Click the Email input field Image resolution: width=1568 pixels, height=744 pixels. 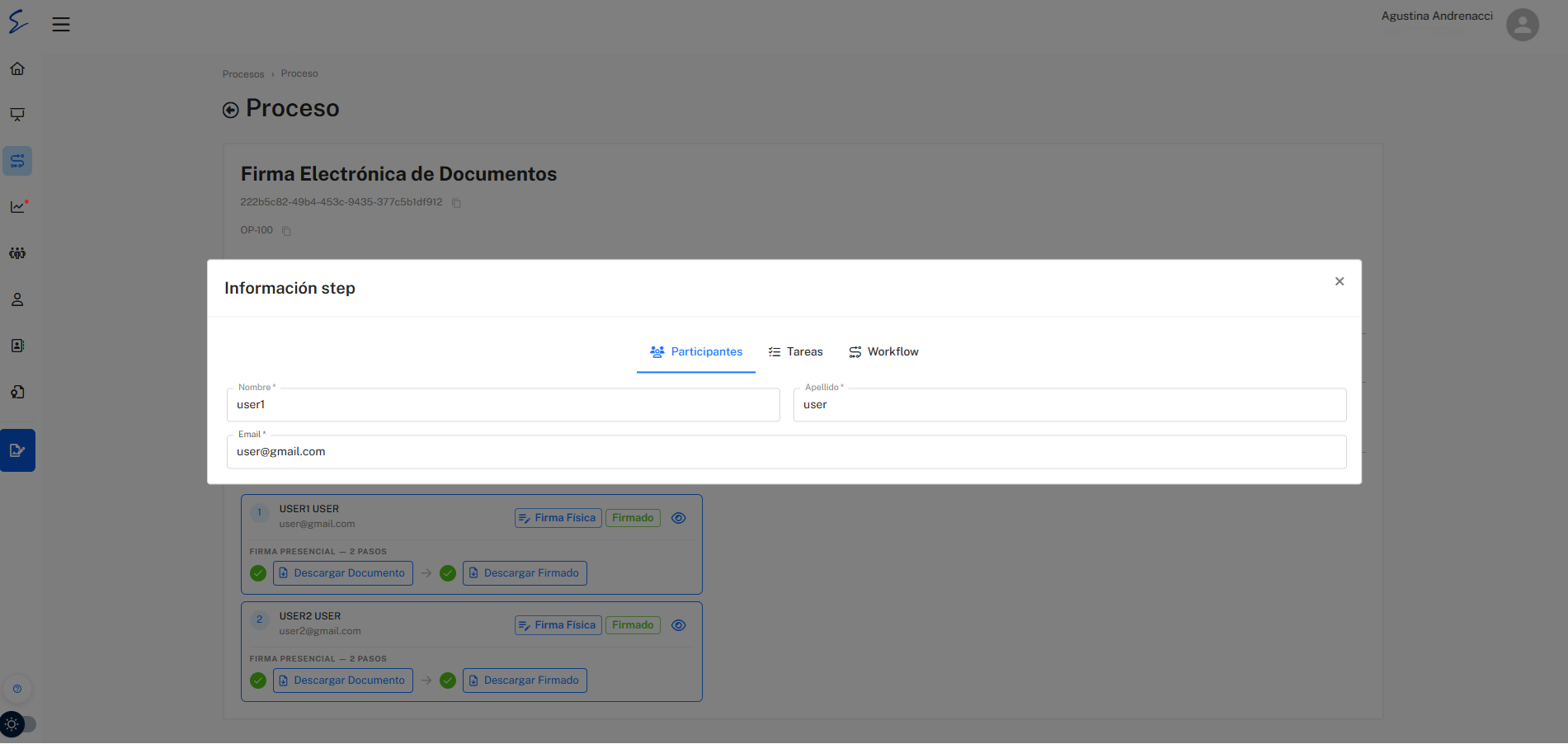point(787,452)
